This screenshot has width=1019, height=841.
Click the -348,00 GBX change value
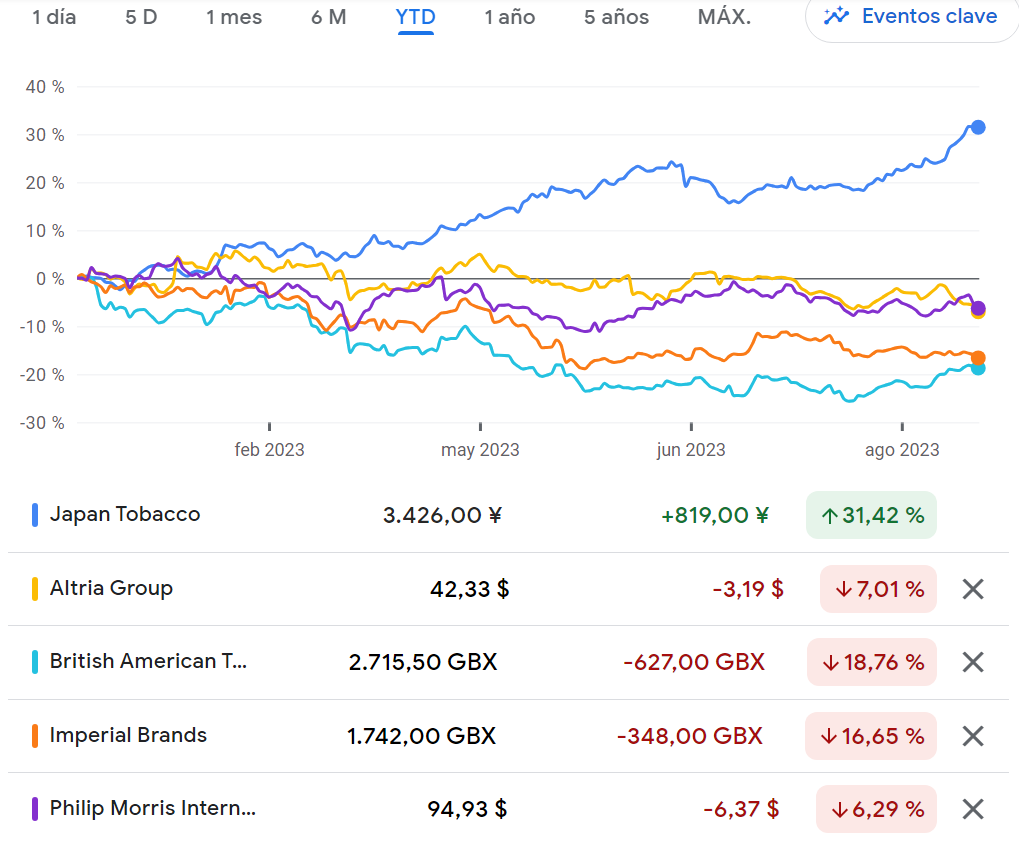(690, 736)
